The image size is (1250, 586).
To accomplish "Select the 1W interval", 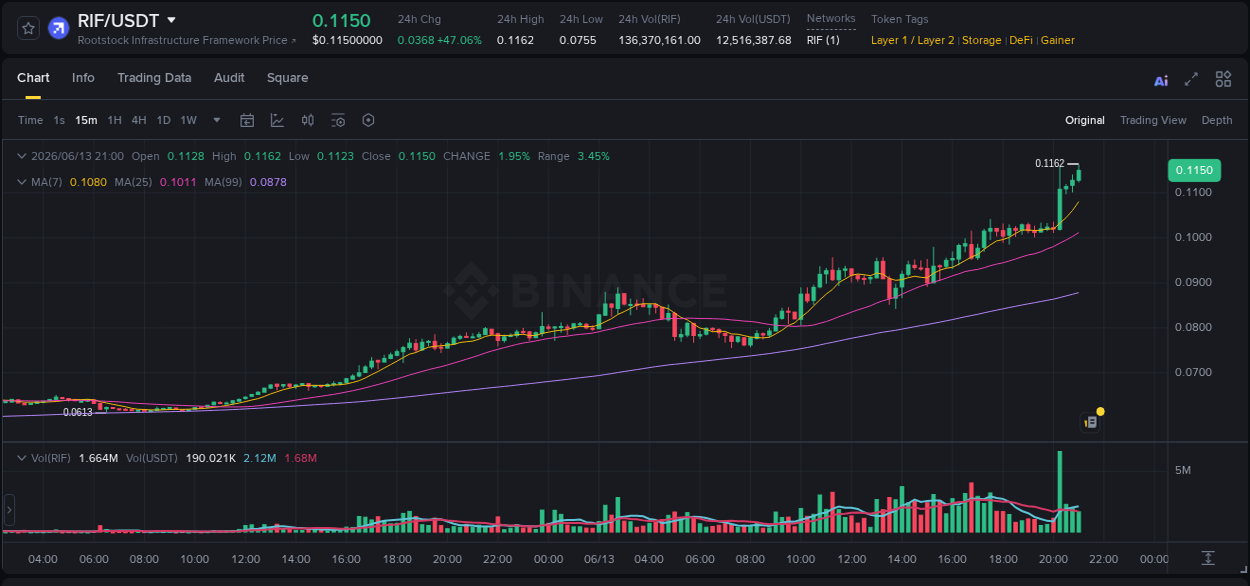I will pos(188,120).
